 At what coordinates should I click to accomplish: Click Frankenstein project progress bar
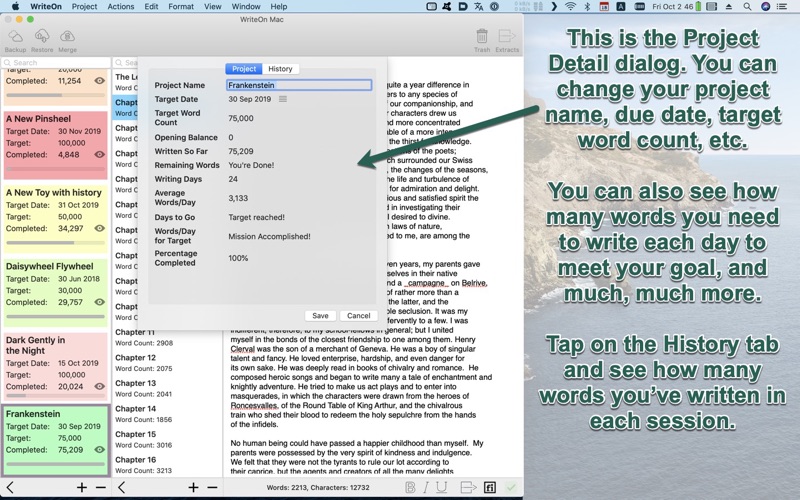coord(55,464)
